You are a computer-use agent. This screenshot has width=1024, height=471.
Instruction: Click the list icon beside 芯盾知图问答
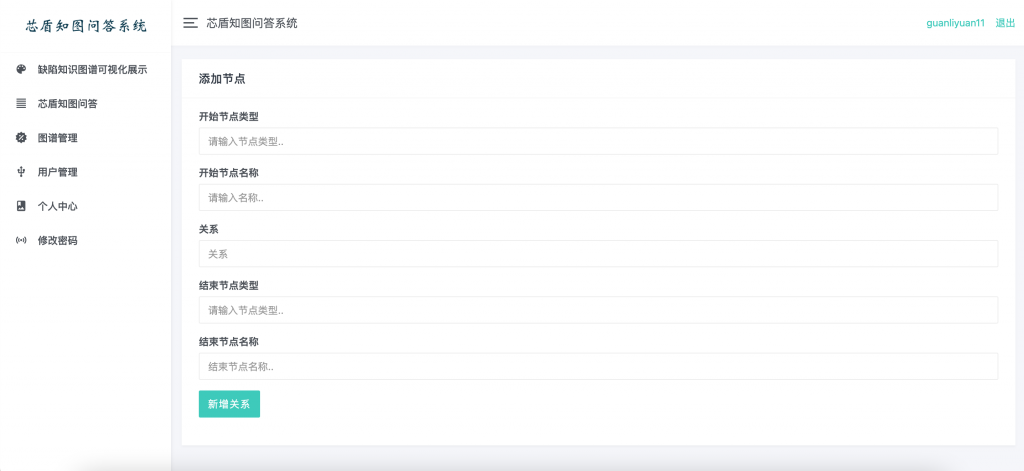point(21,103)
